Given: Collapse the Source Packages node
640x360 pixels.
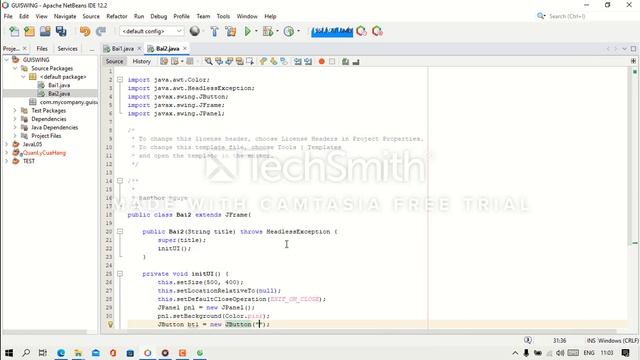Looking at the screenshot, I should click(x=15, y=68).
